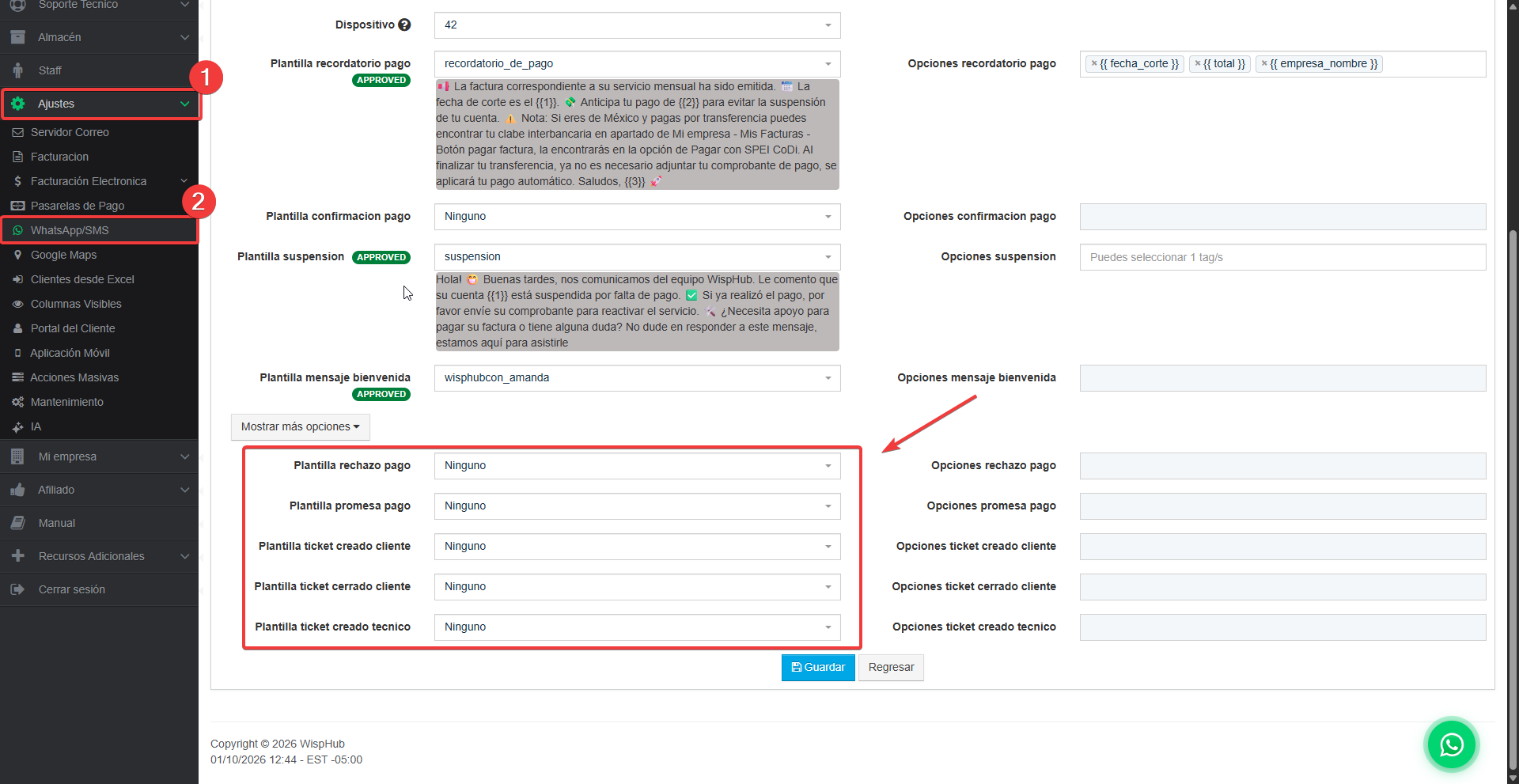Open the floating WhatsApp chat bubble
Viewport: 1519px width, 784px height.
pyautogui.click(x=1452, y=744)
